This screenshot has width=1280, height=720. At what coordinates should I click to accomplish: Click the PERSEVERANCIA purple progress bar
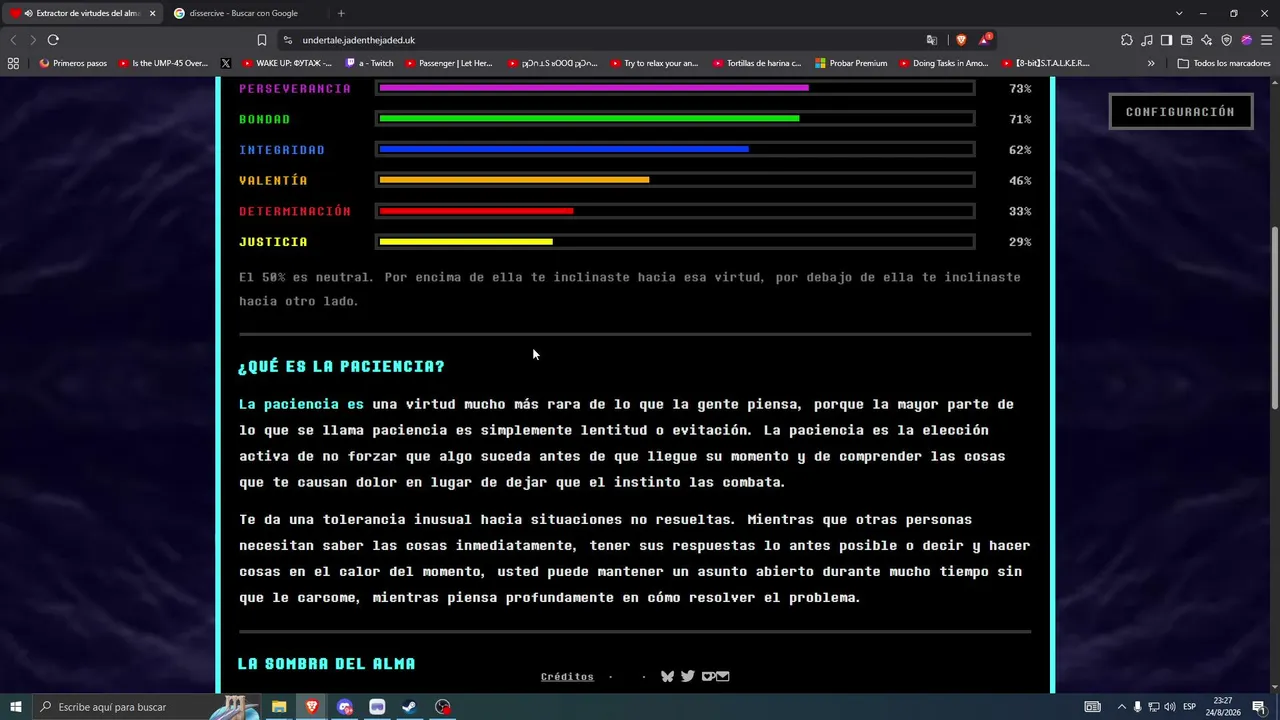(675, 88)
